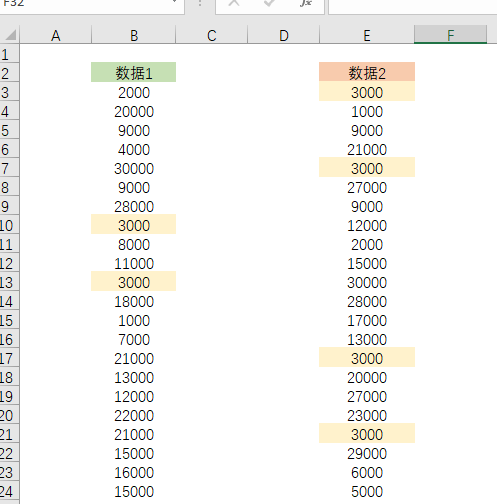Select highlighted cell E7 containing 3000
This screenshot has width=497, height=504.
[x=367, y=168]
